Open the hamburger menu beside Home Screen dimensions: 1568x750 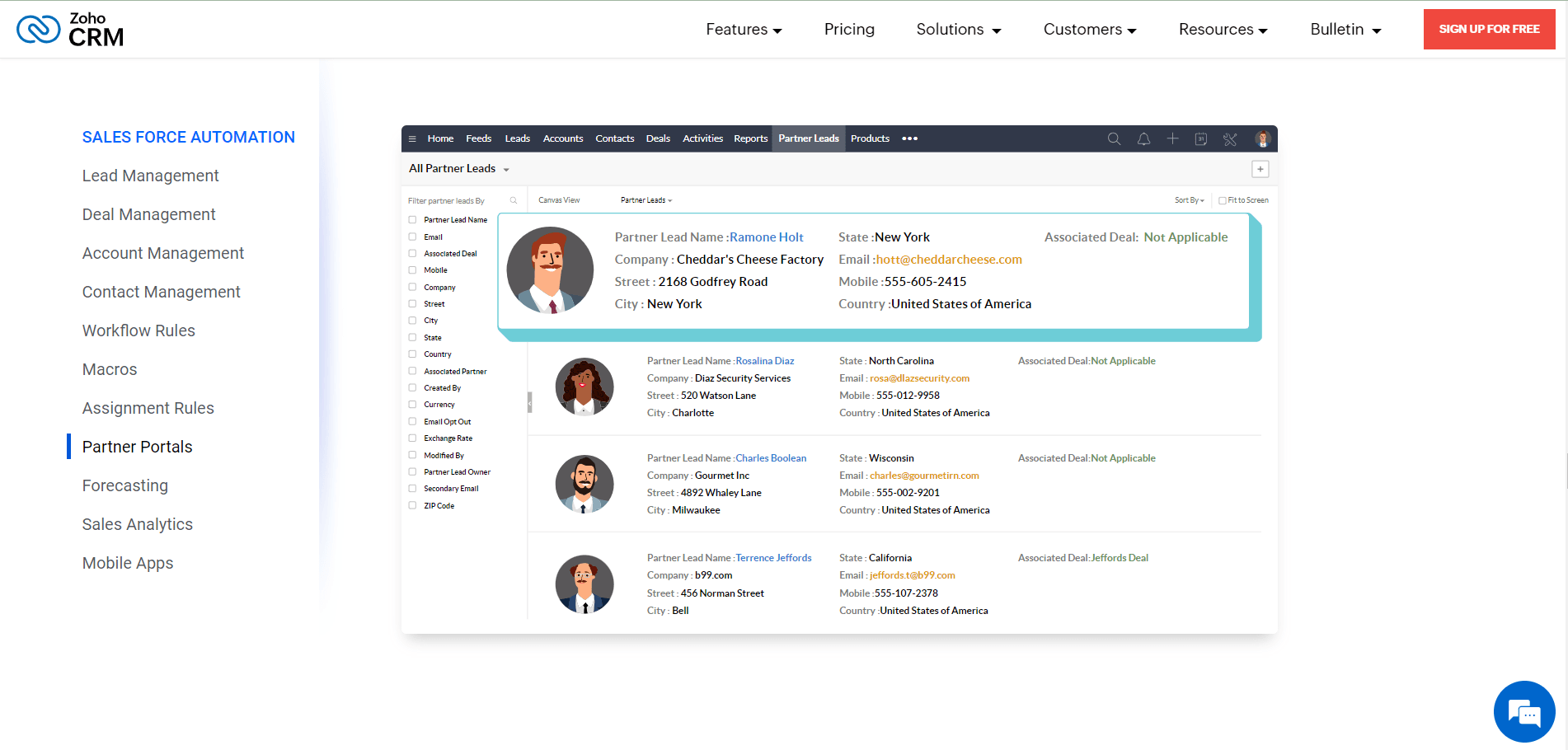[x=412, y=138]
